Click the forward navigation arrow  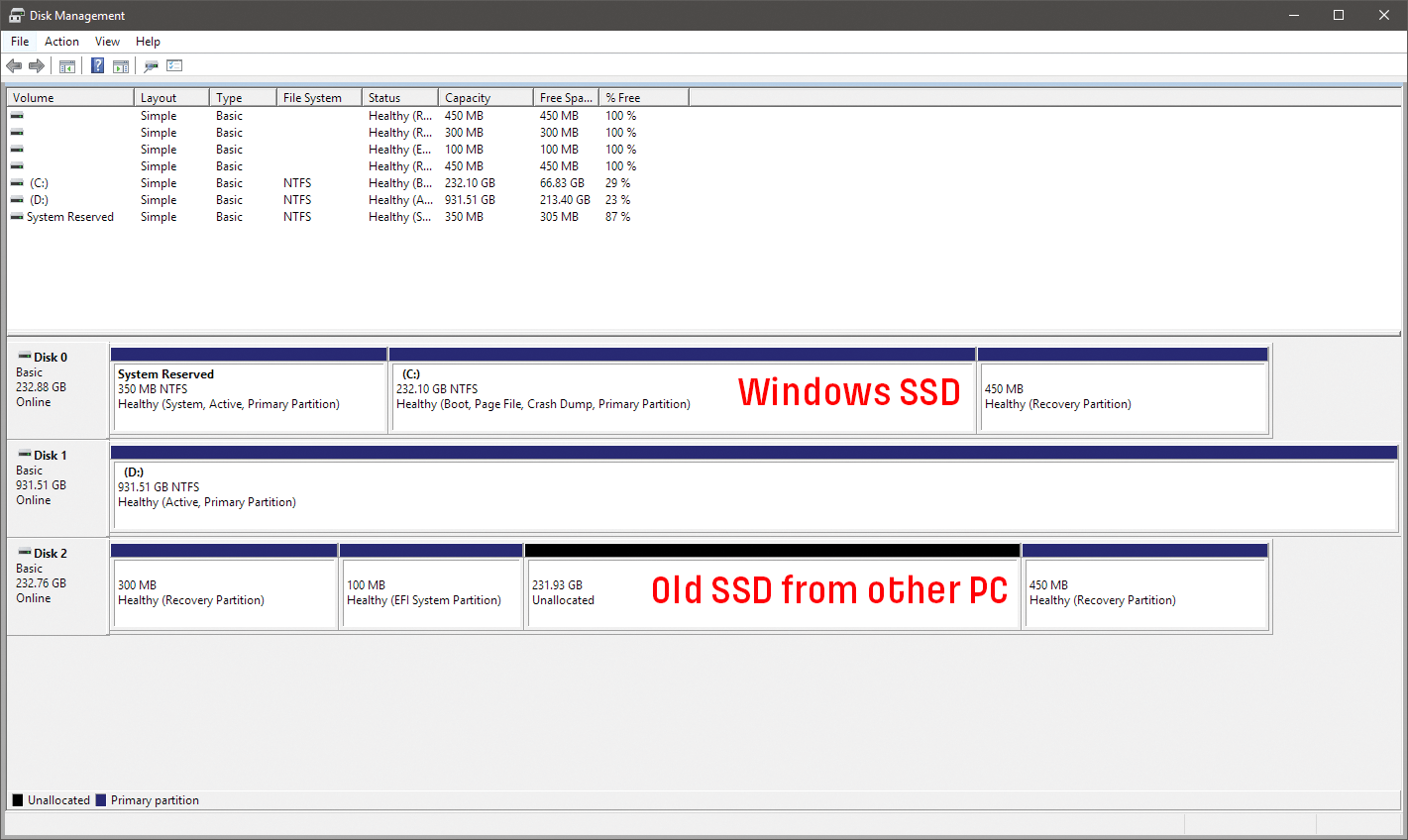click(x=37, y=65)
